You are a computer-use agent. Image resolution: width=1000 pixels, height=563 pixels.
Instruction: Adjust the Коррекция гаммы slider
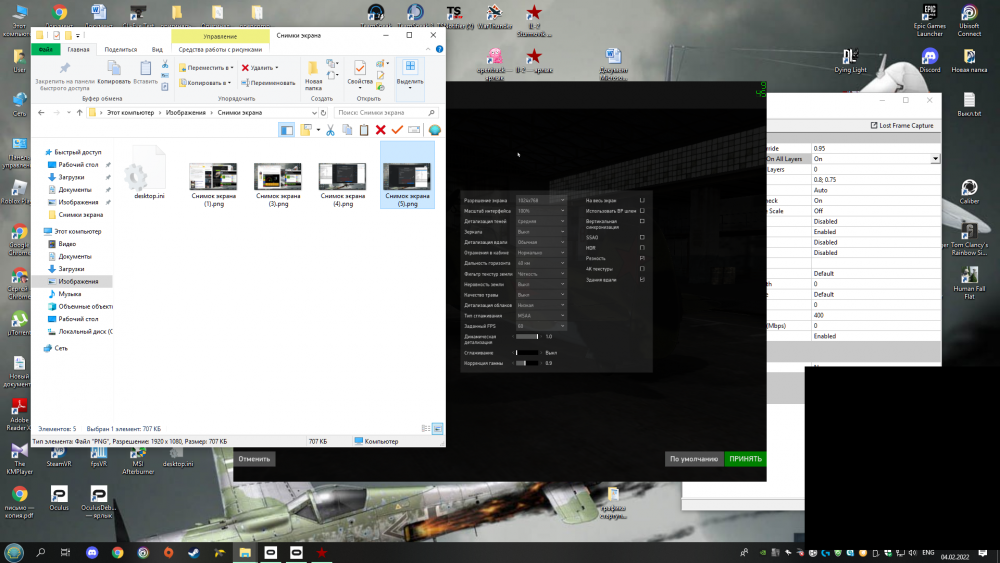pos(527,363)
